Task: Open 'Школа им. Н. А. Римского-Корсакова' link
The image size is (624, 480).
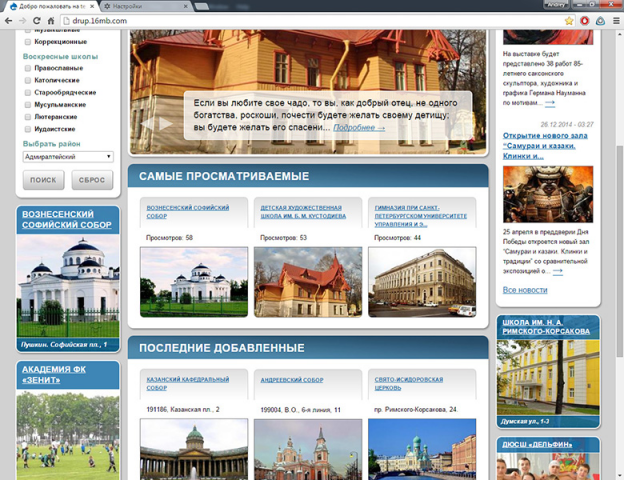Action: 546,327
